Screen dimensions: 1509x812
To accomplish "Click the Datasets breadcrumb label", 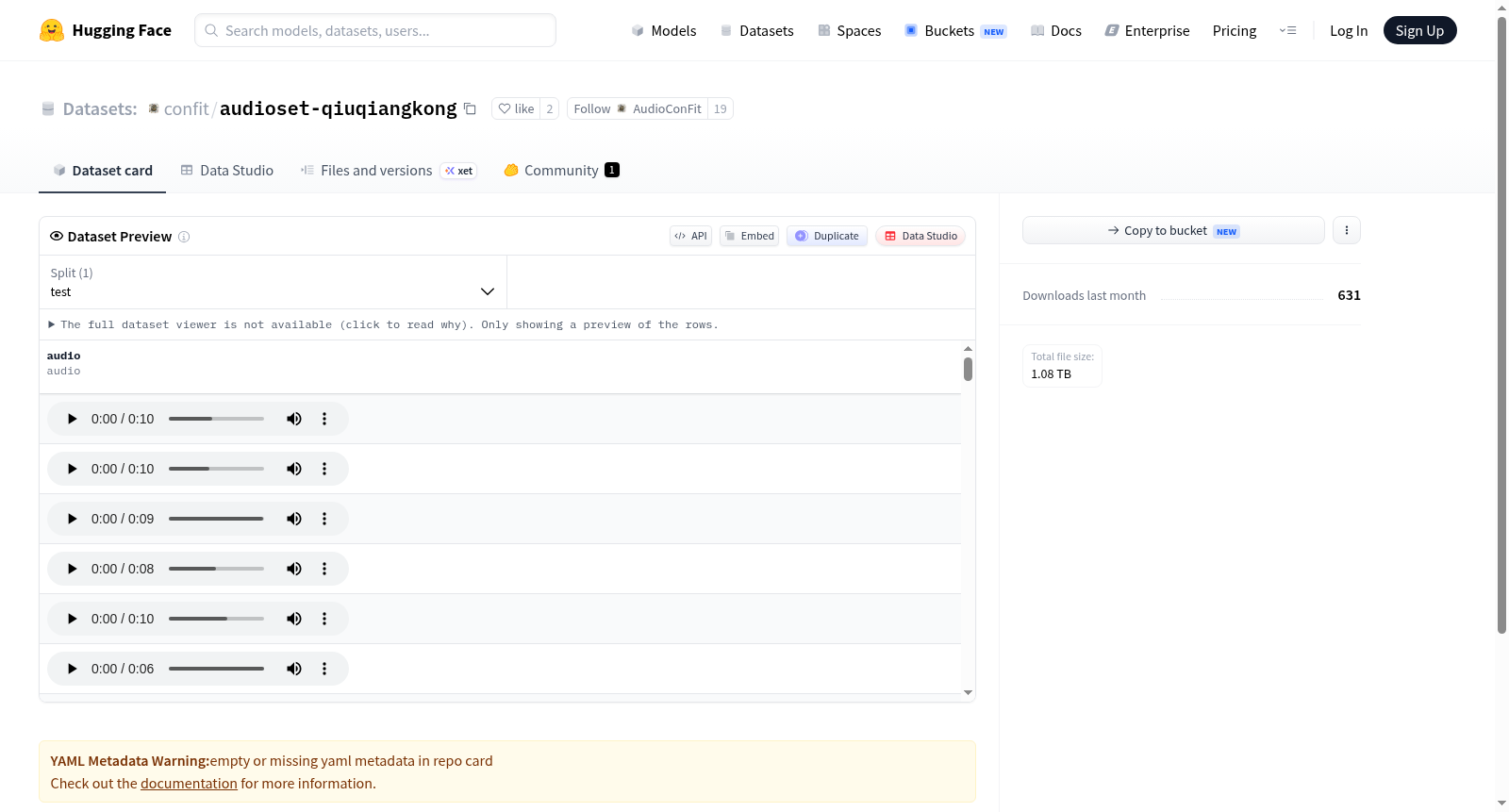I will click(100, 108).
